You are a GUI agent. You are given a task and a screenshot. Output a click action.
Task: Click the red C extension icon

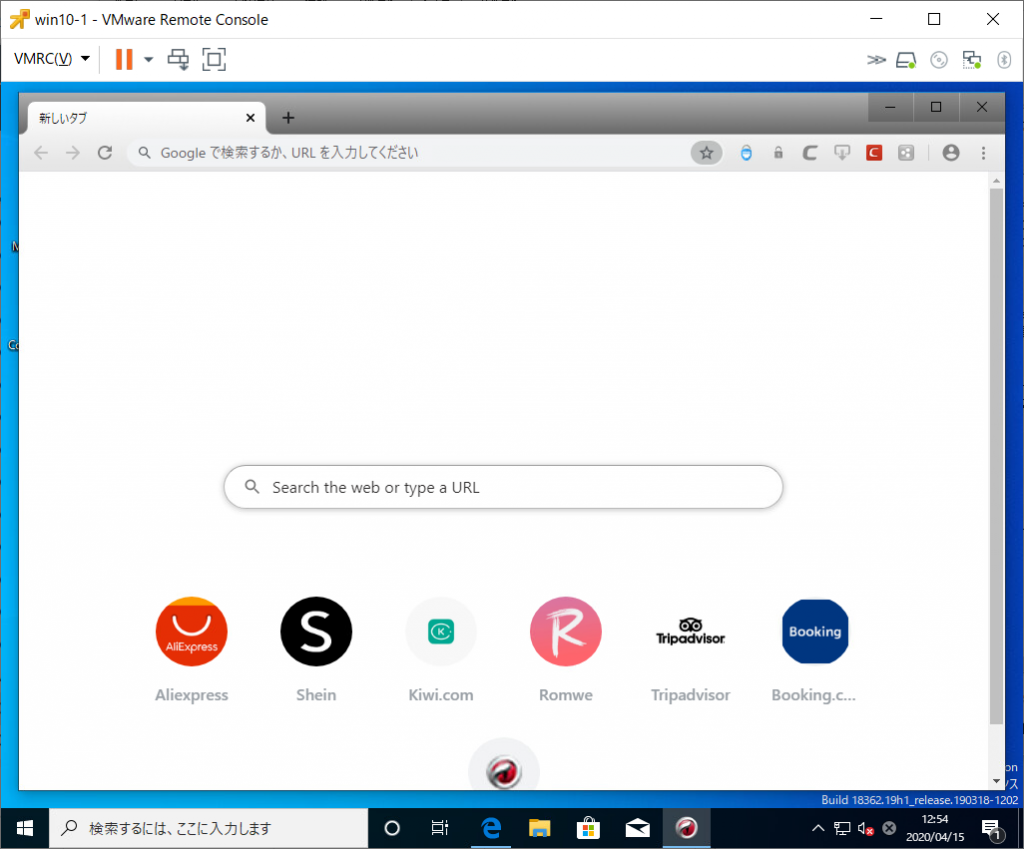pos(874,153)
